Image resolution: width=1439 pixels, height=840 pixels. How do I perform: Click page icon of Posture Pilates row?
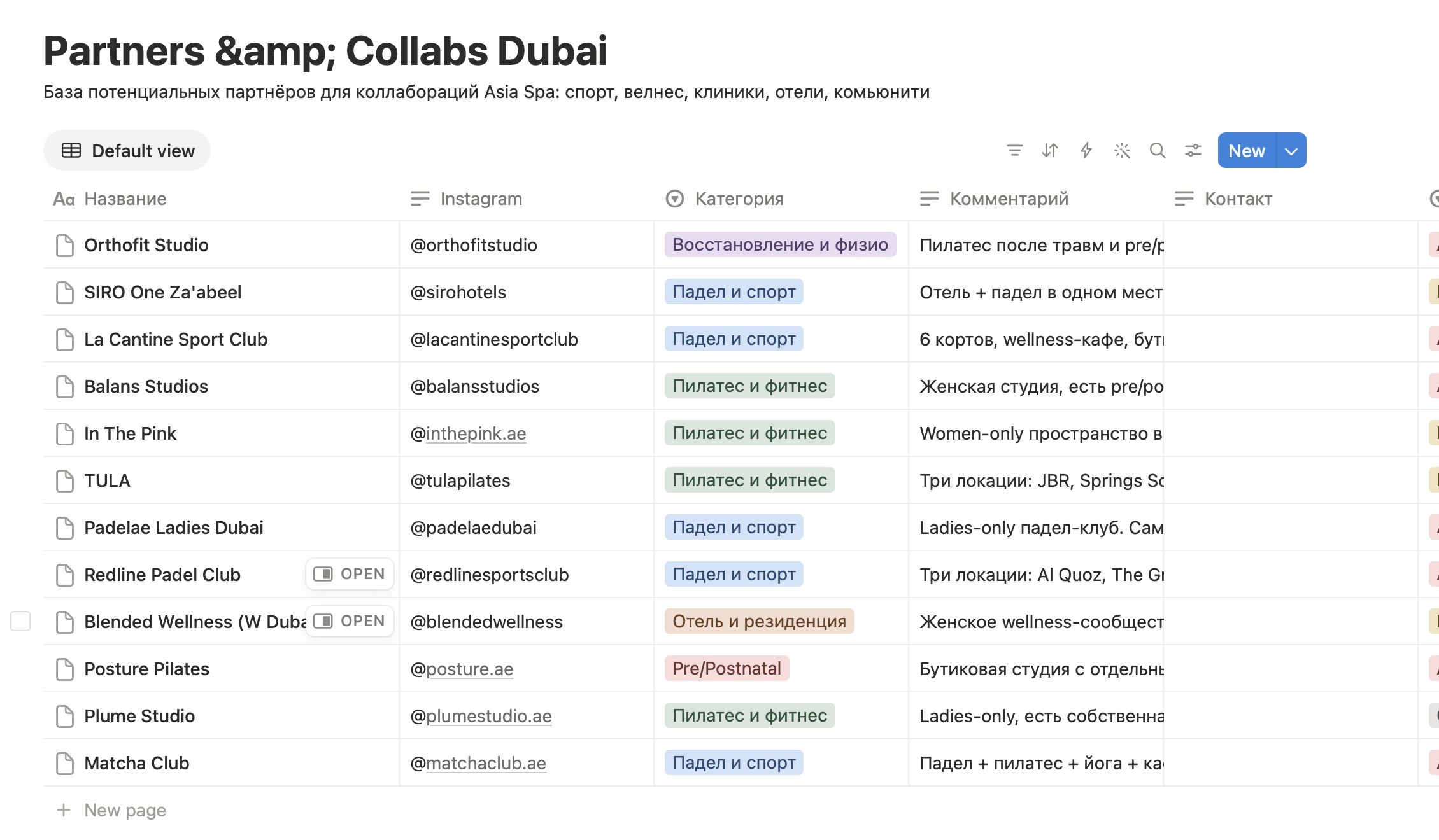(x=64, y=669)
